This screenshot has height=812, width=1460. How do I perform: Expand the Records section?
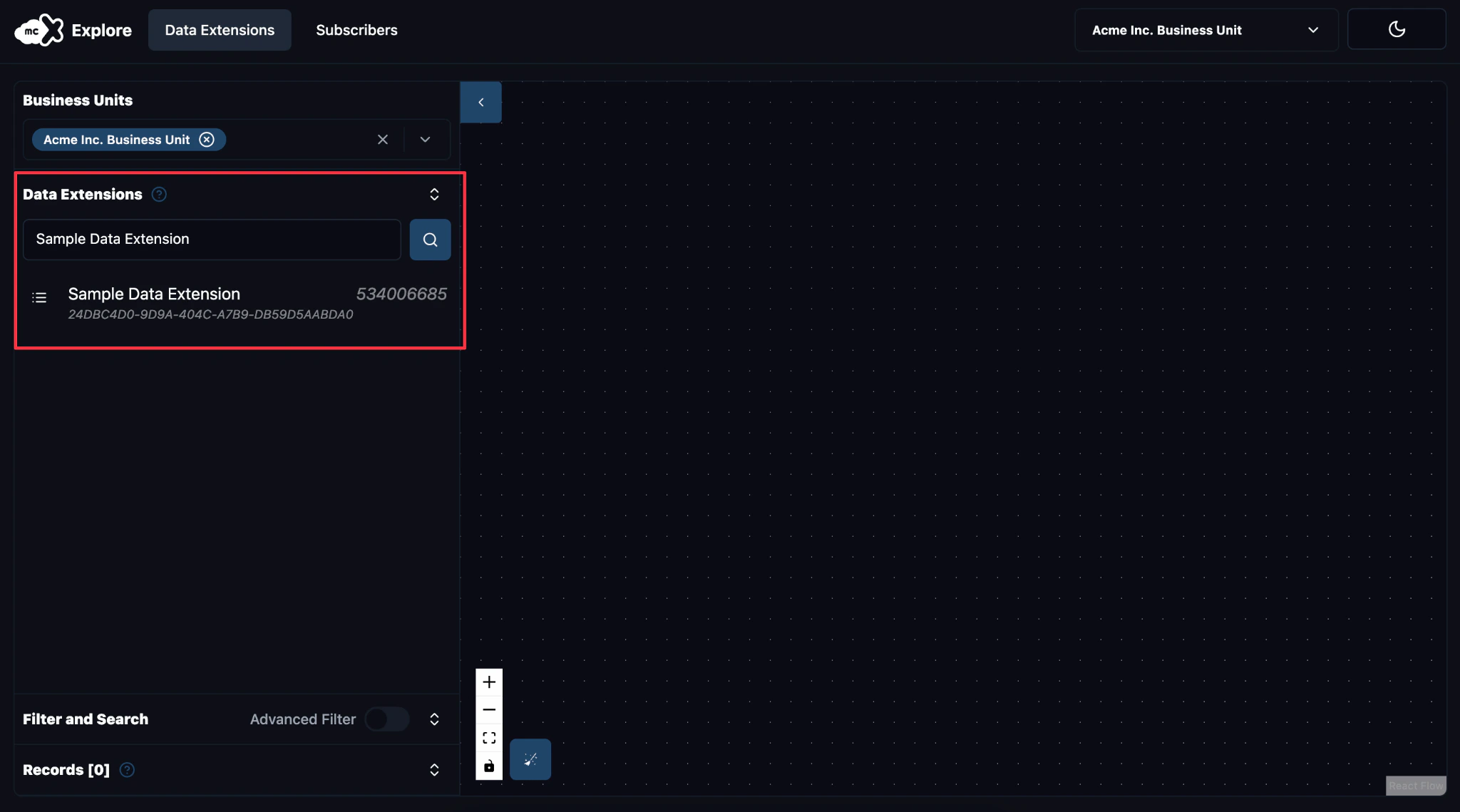pyautogui.click(x=434, y=770)
